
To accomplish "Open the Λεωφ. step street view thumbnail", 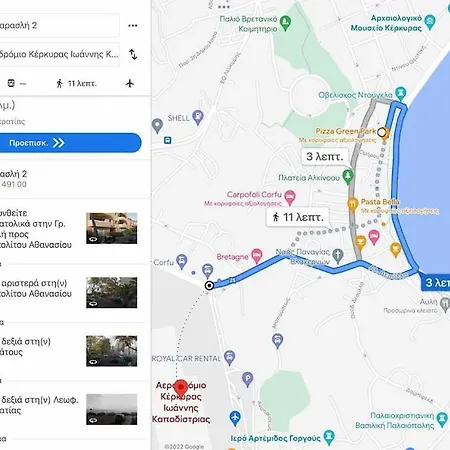I will click(x=111, y=409).
